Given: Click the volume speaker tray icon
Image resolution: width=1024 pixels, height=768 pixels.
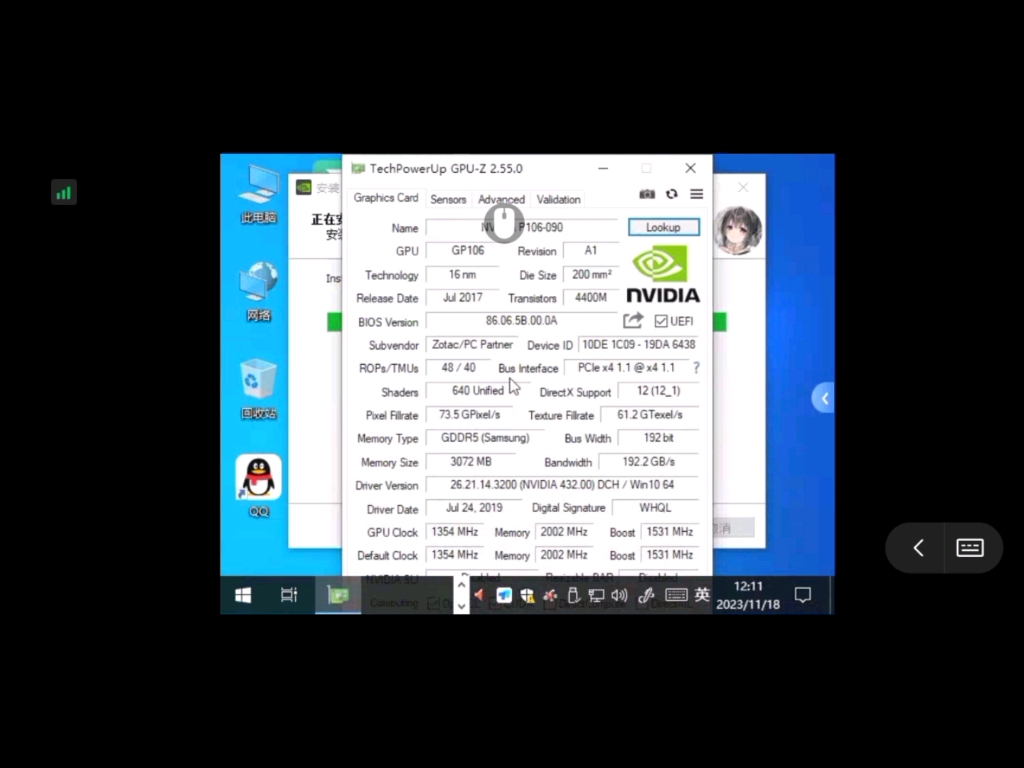Looking at the screenshot, I should 619,595.
